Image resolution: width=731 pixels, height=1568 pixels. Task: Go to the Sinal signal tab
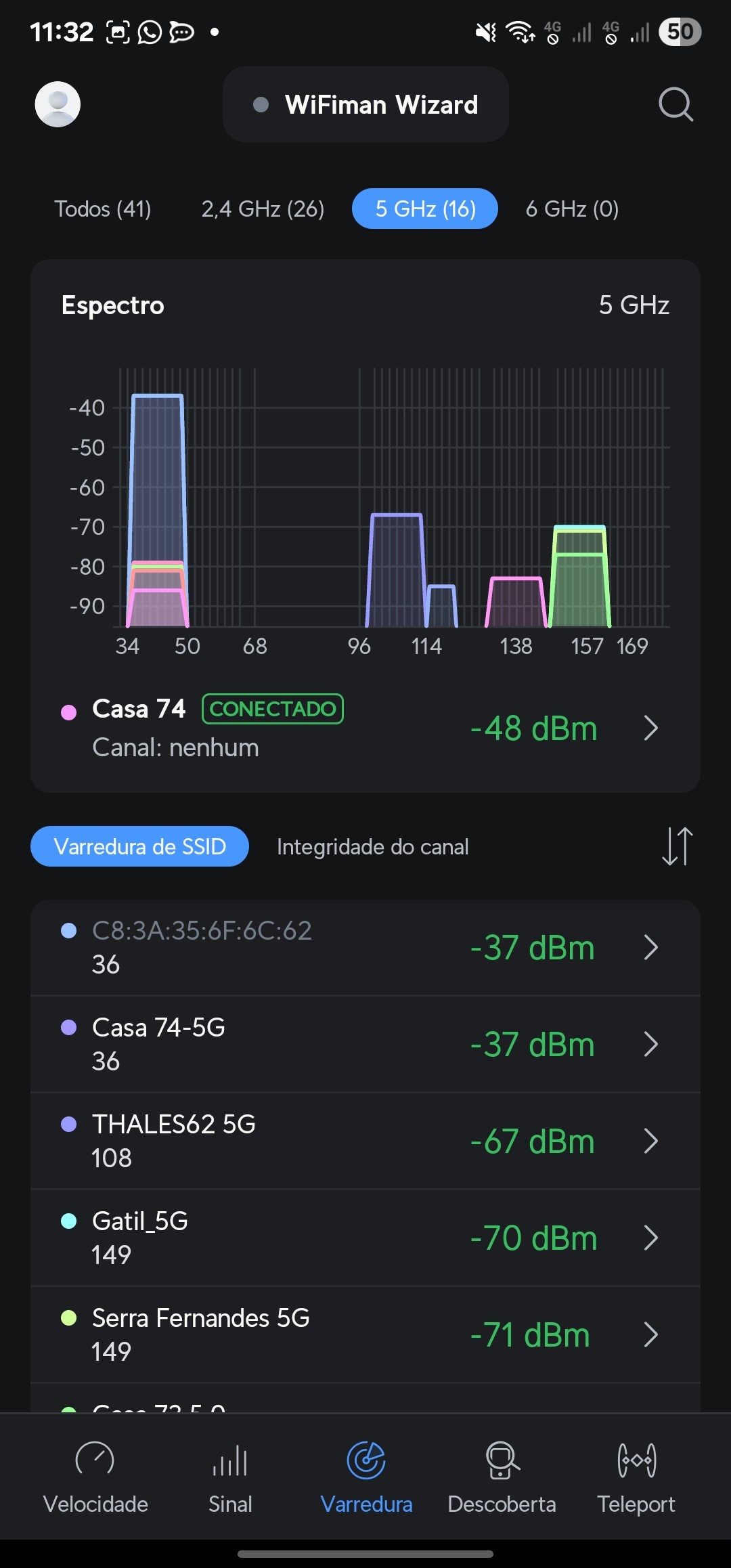point(230,1476)
